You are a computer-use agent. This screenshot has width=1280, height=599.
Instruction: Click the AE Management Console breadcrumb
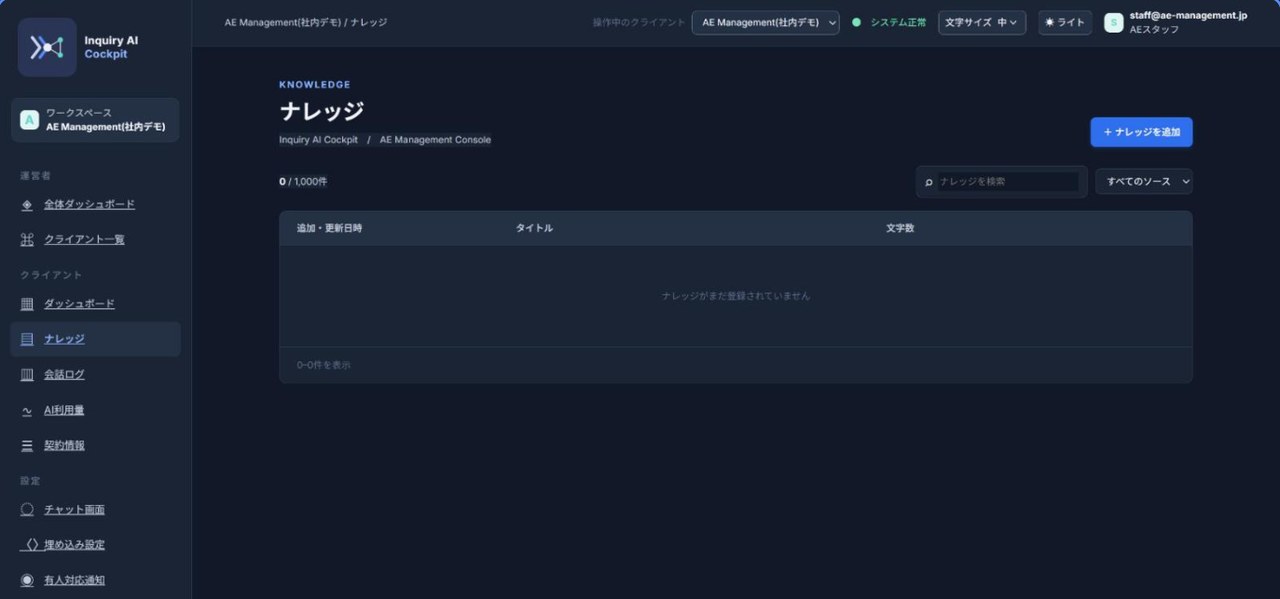[x=435, y=140]
